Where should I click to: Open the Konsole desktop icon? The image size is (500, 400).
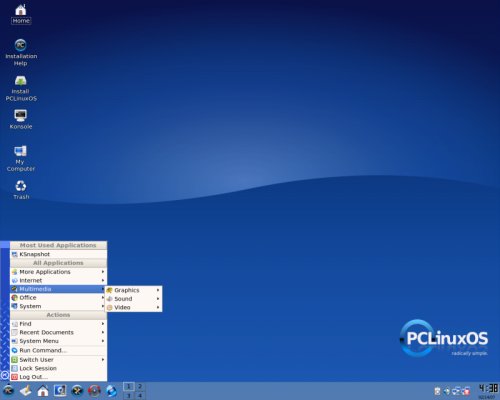[x=21, y=120]
